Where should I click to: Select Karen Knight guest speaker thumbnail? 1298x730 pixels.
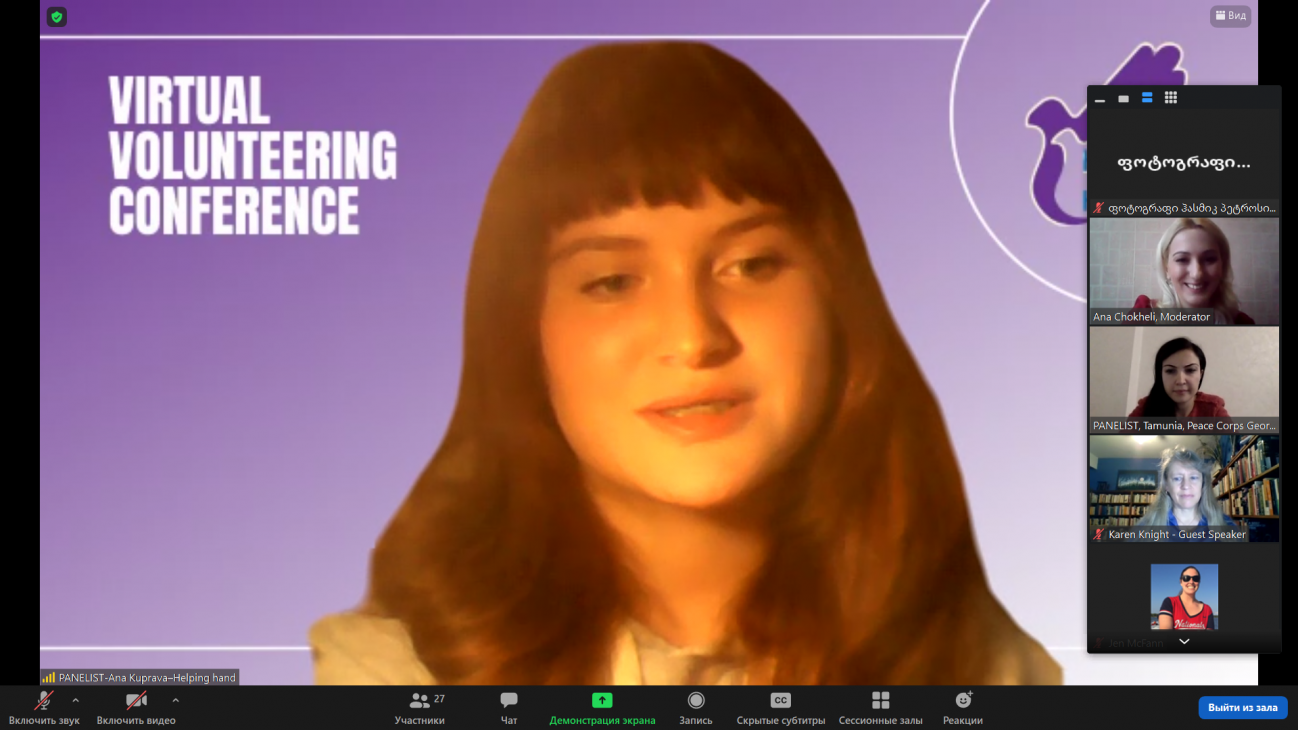click(x=1184, y=488)
